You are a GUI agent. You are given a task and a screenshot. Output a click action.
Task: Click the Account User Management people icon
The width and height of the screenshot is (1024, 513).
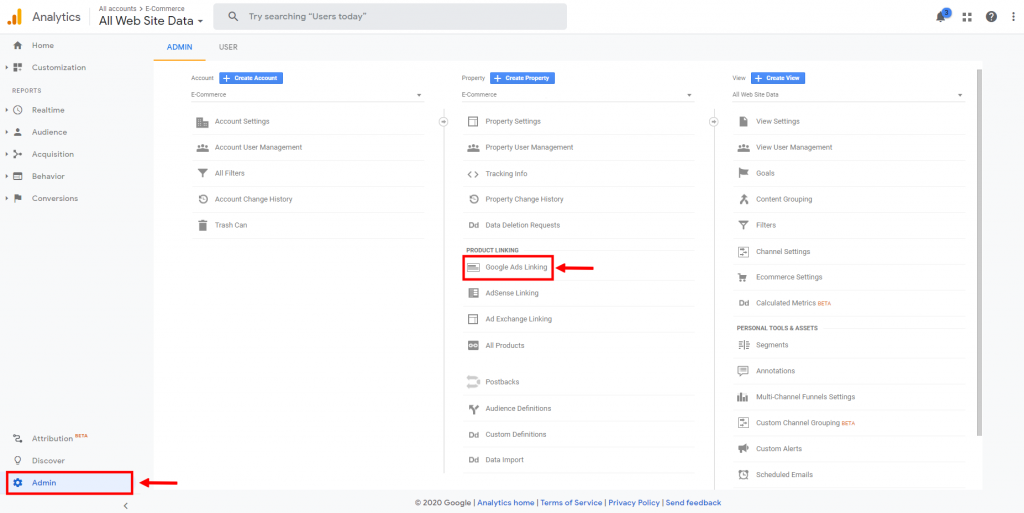(x=202, y=148)
